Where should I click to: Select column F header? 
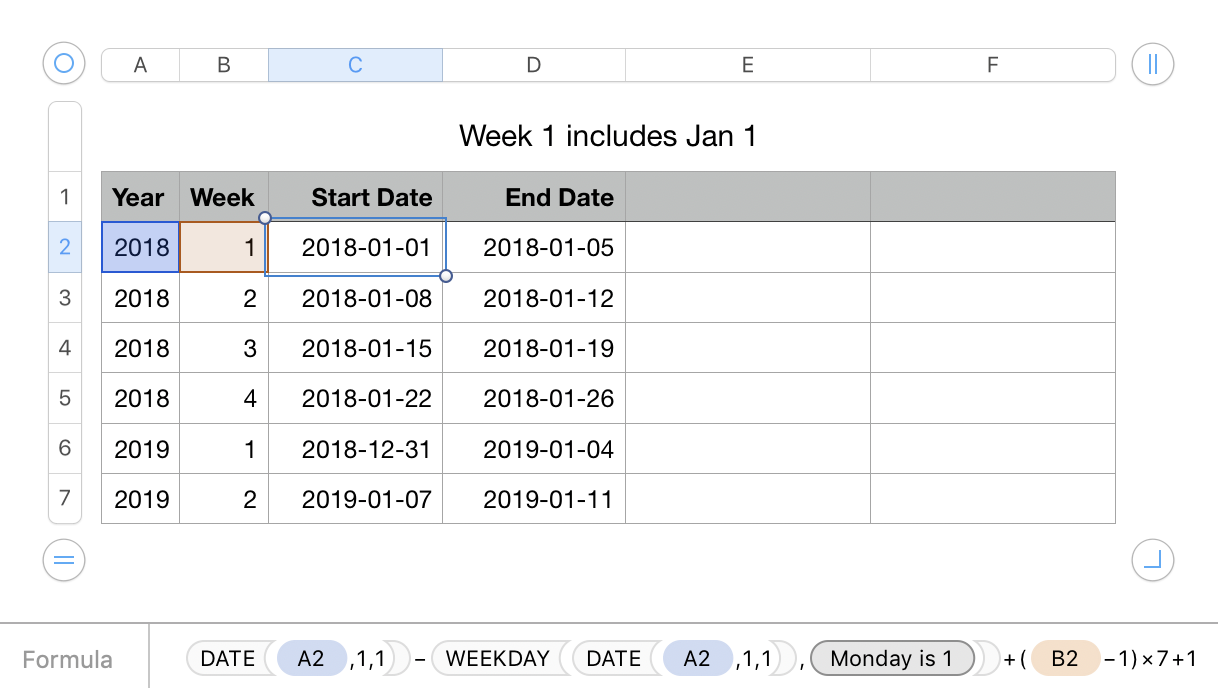[x=992, y=65]
